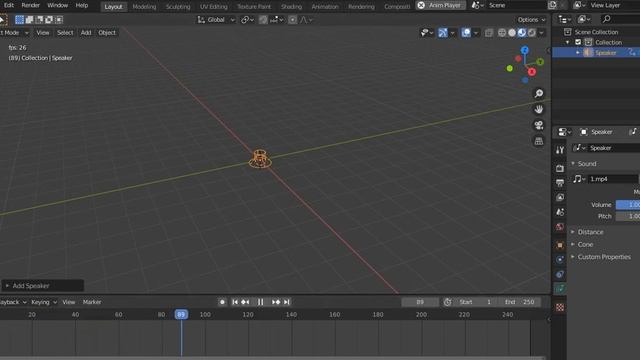Open the View Layer properties tab
Viewport: 640px width, 360px height.
[560, 198]
